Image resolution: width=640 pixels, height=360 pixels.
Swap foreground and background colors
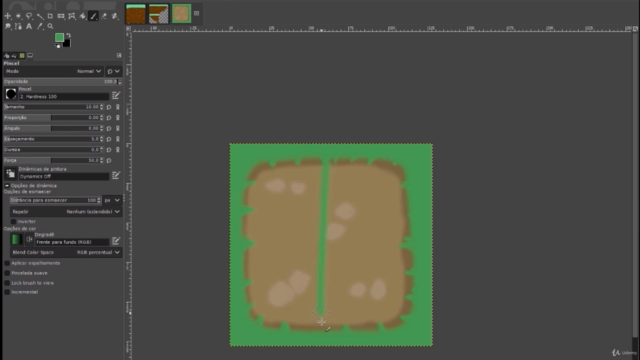tap(69, 35)
